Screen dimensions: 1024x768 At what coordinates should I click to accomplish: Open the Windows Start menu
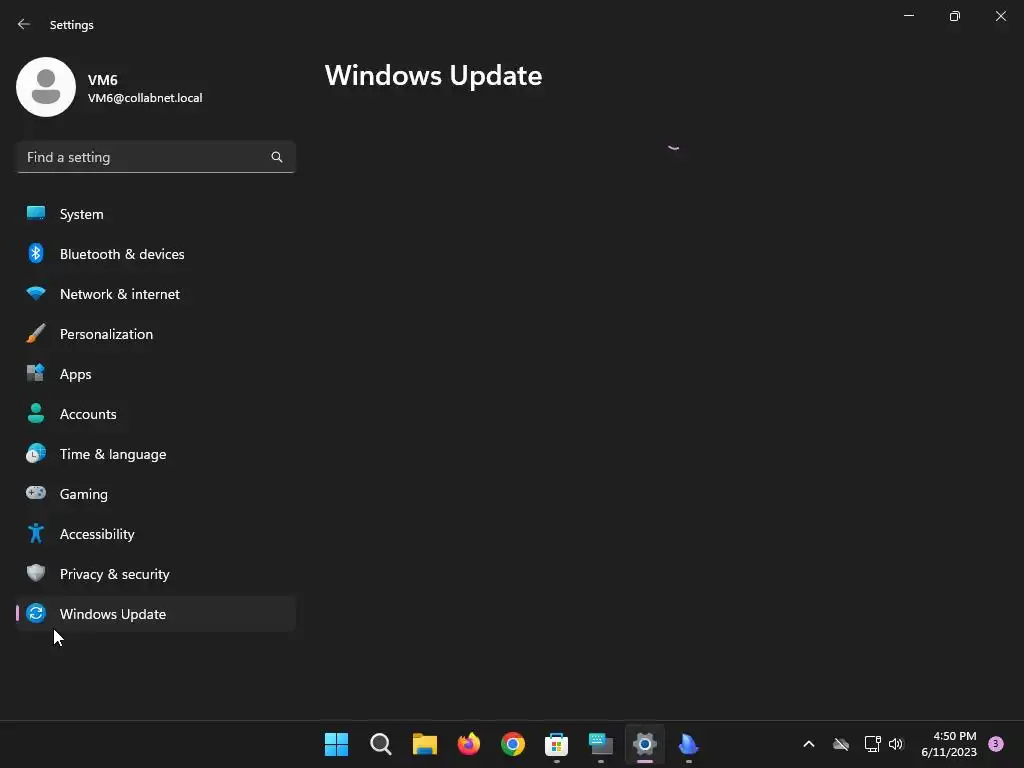(336, 744)
